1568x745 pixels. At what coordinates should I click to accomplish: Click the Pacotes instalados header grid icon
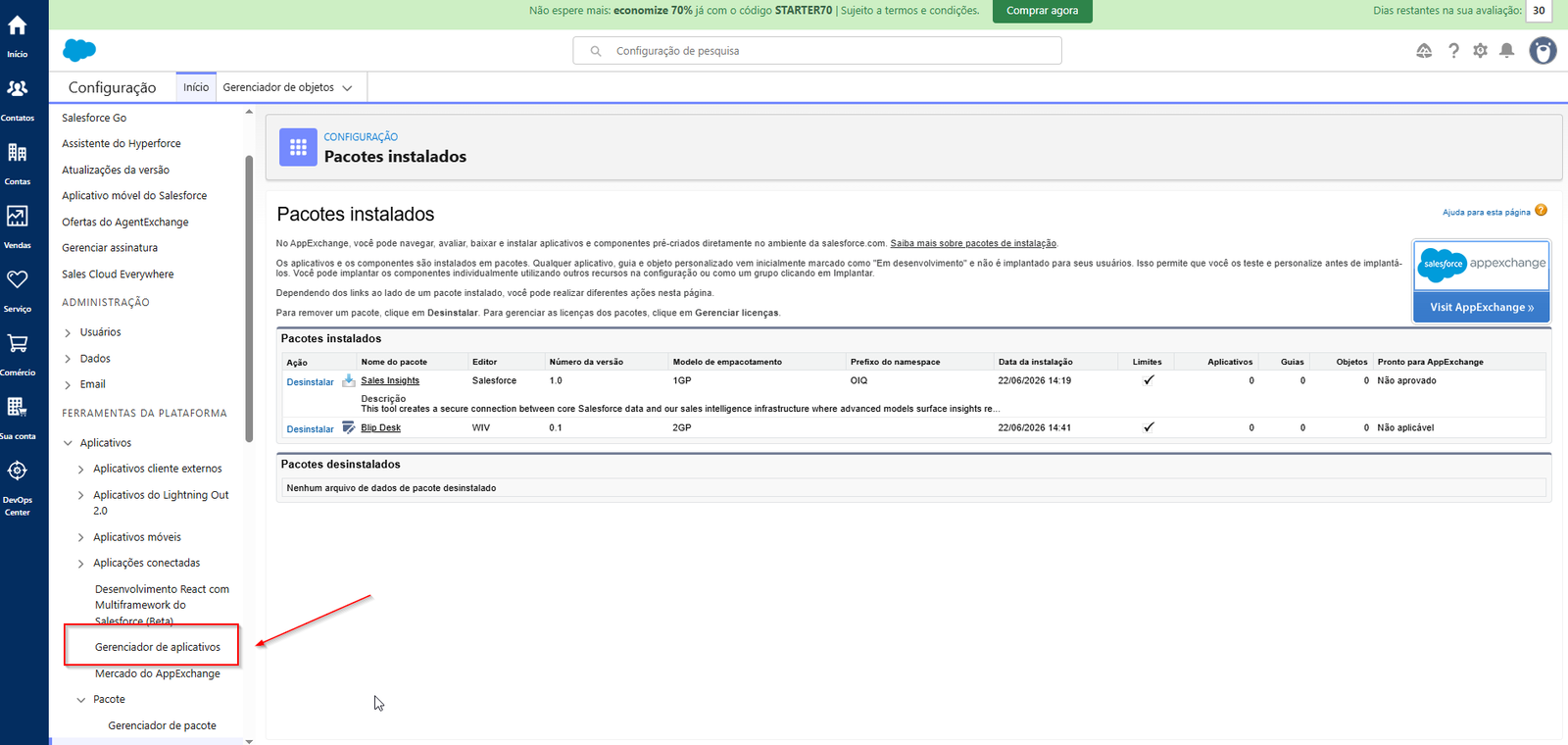pyautogui.click(x=298, y=147)
